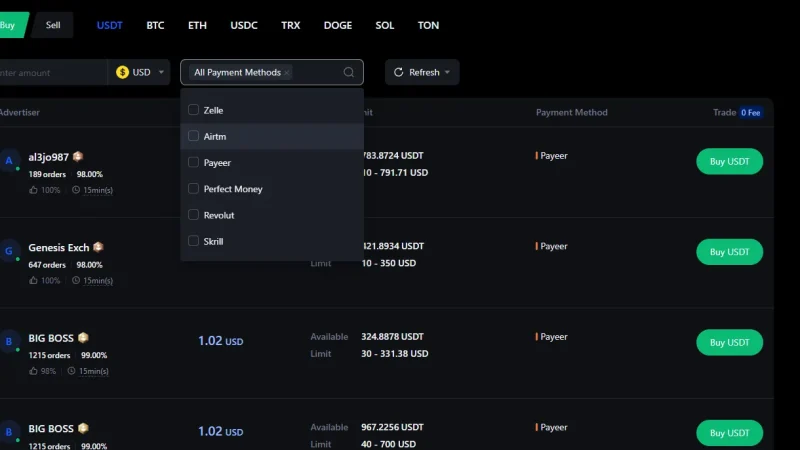The width and height of the screenshot is (800, 450).
Task: Buy USDT from Genesis Exch
Action: pyautogui.click(x=730, y=252)
